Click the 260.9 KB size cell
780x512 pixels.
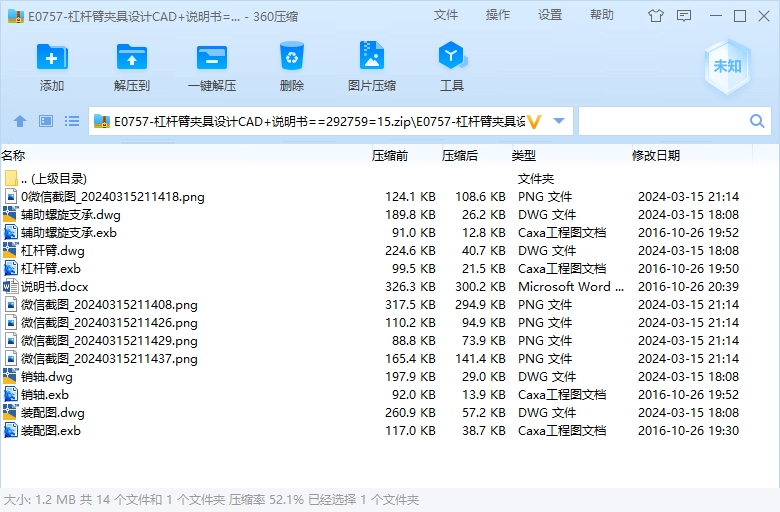410,412
